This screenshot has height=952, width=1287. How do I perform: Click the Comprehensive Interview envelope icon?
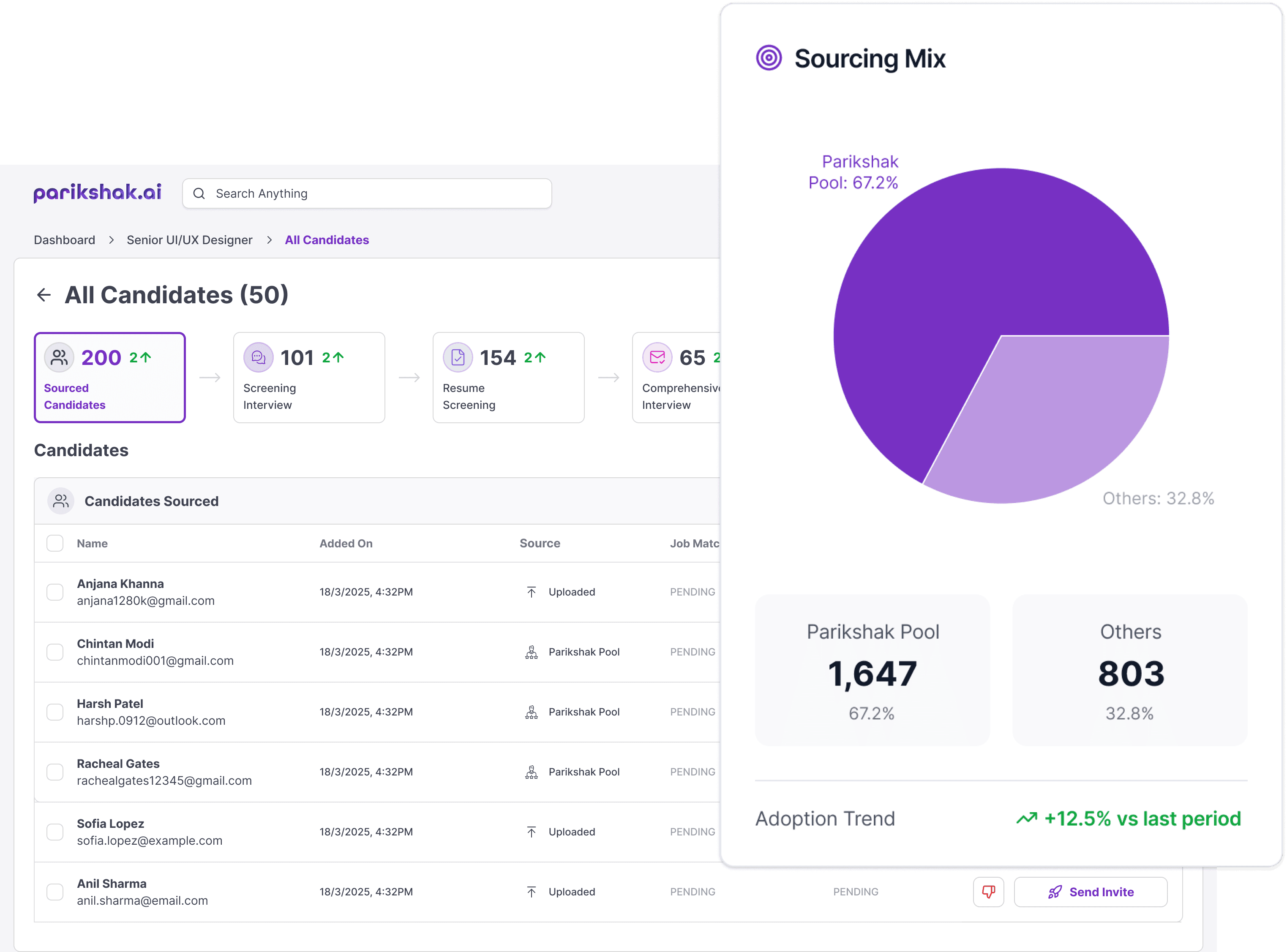[657, 357]
